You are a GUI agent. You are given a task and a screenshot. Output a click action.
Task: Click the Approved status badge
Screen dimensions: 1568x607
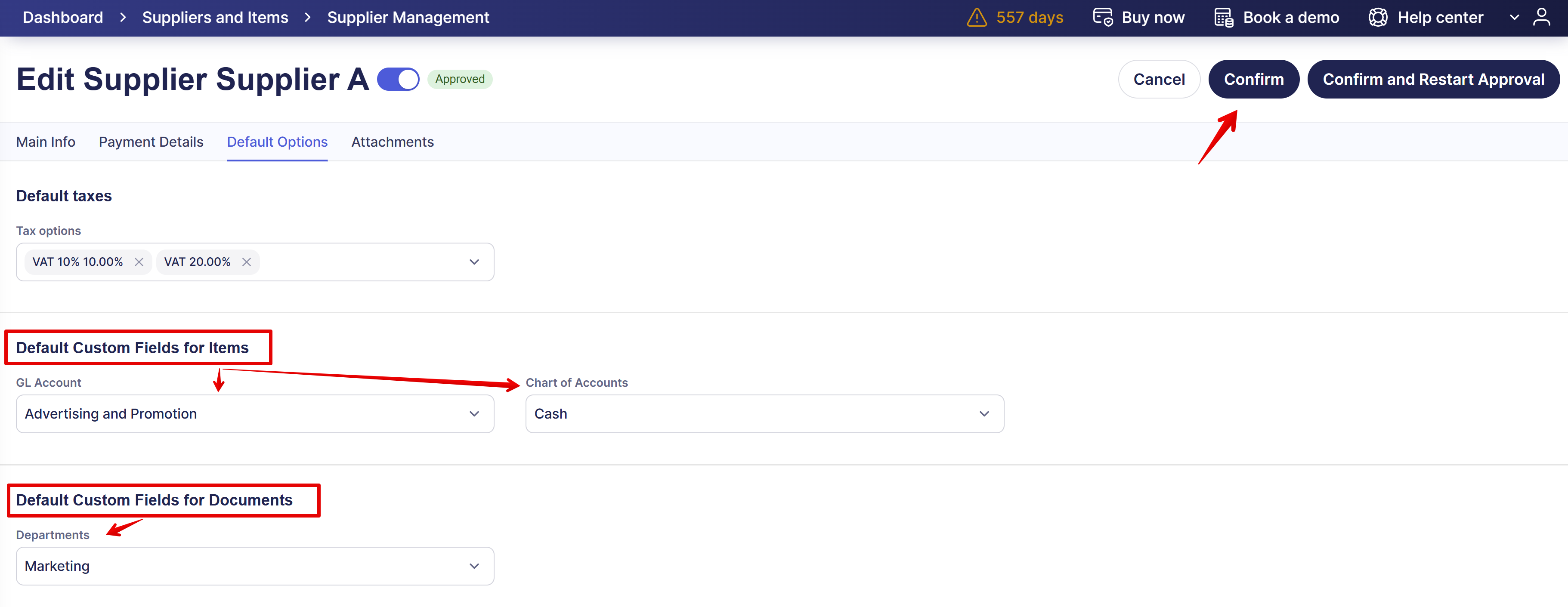click(x=460, y=79)
